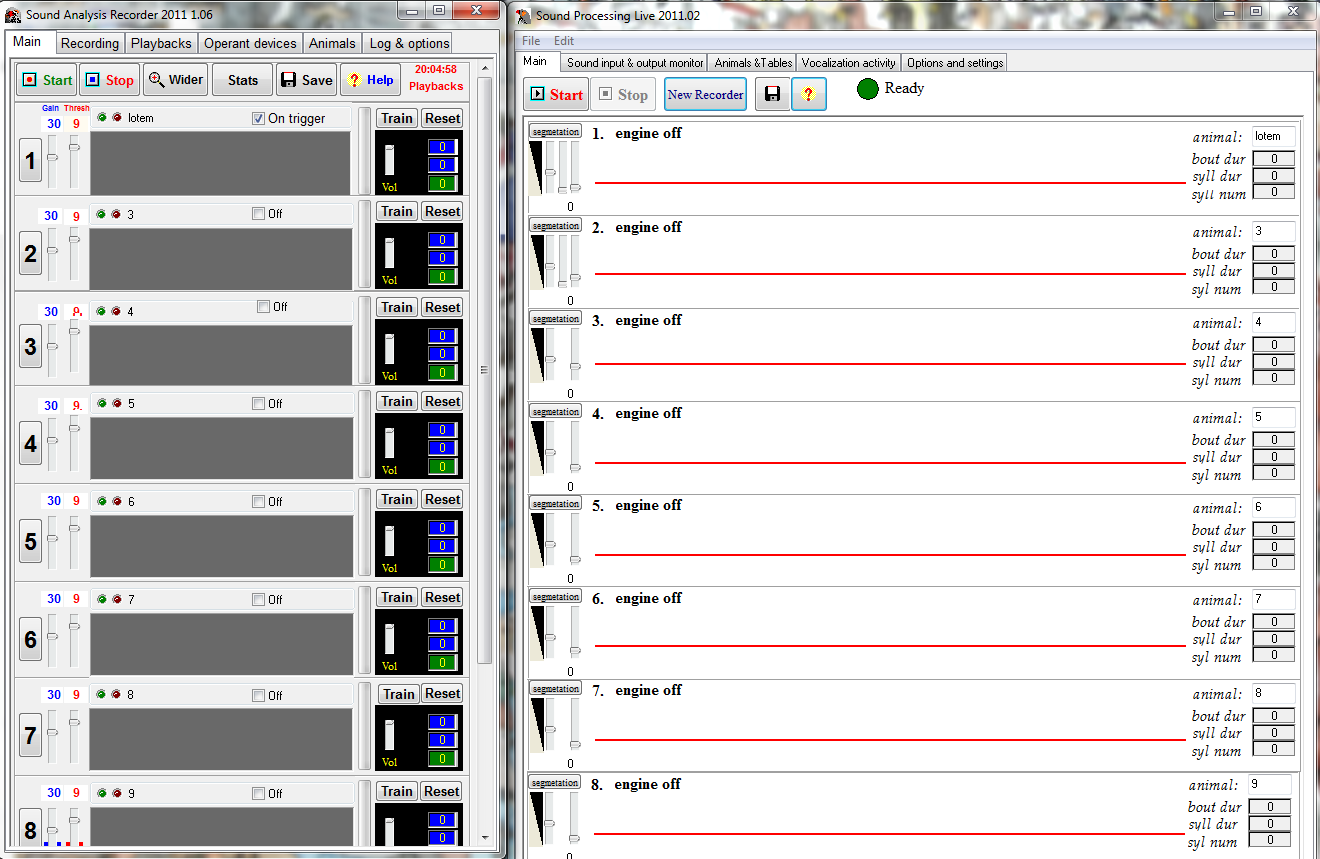The width and height of the screenshot is (1320, 859).
Task: Click the animal name field in row 1
Action: [1272, 136]
